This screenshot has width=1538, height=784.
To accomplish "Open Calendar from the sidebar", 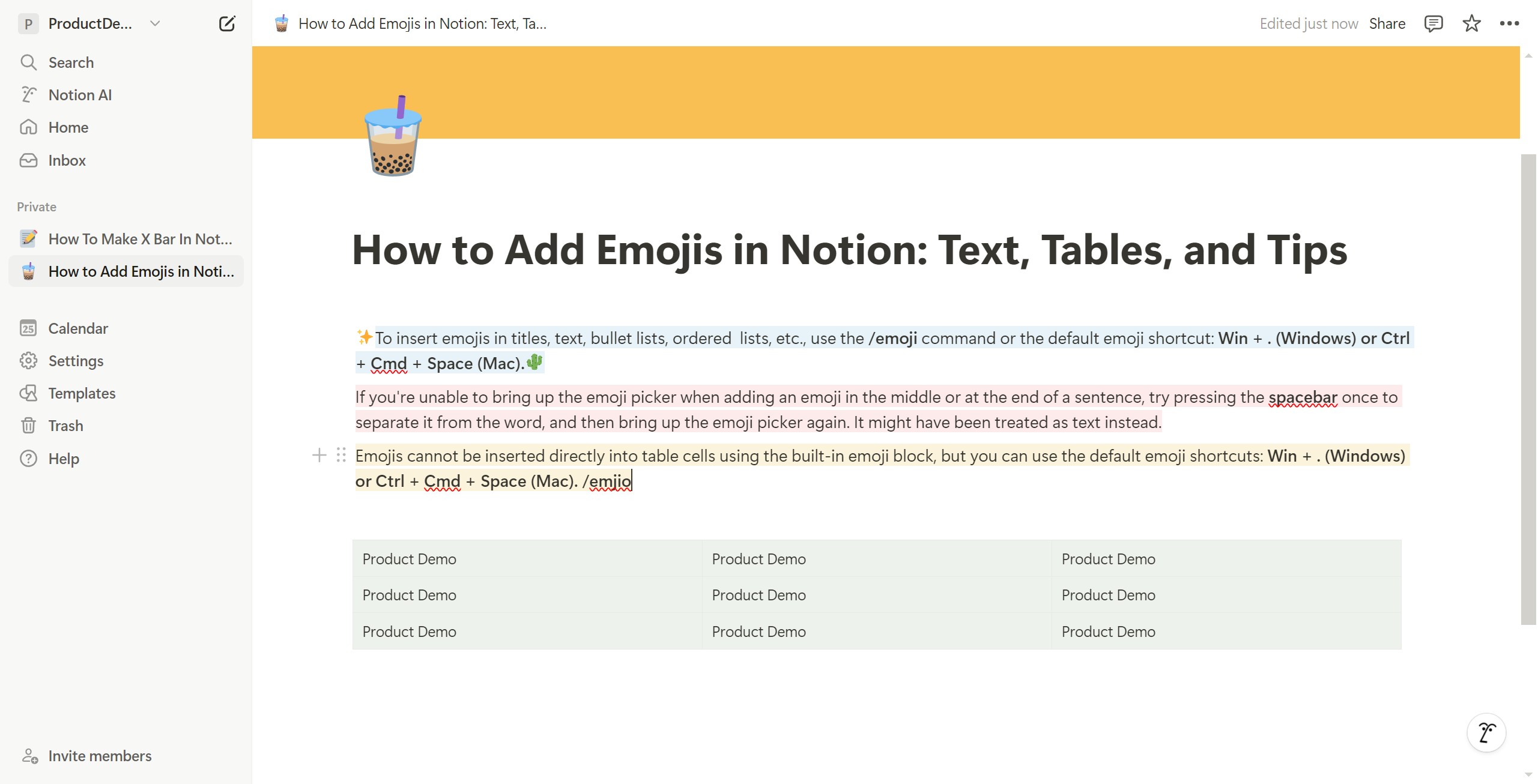I will pos(126,328).
